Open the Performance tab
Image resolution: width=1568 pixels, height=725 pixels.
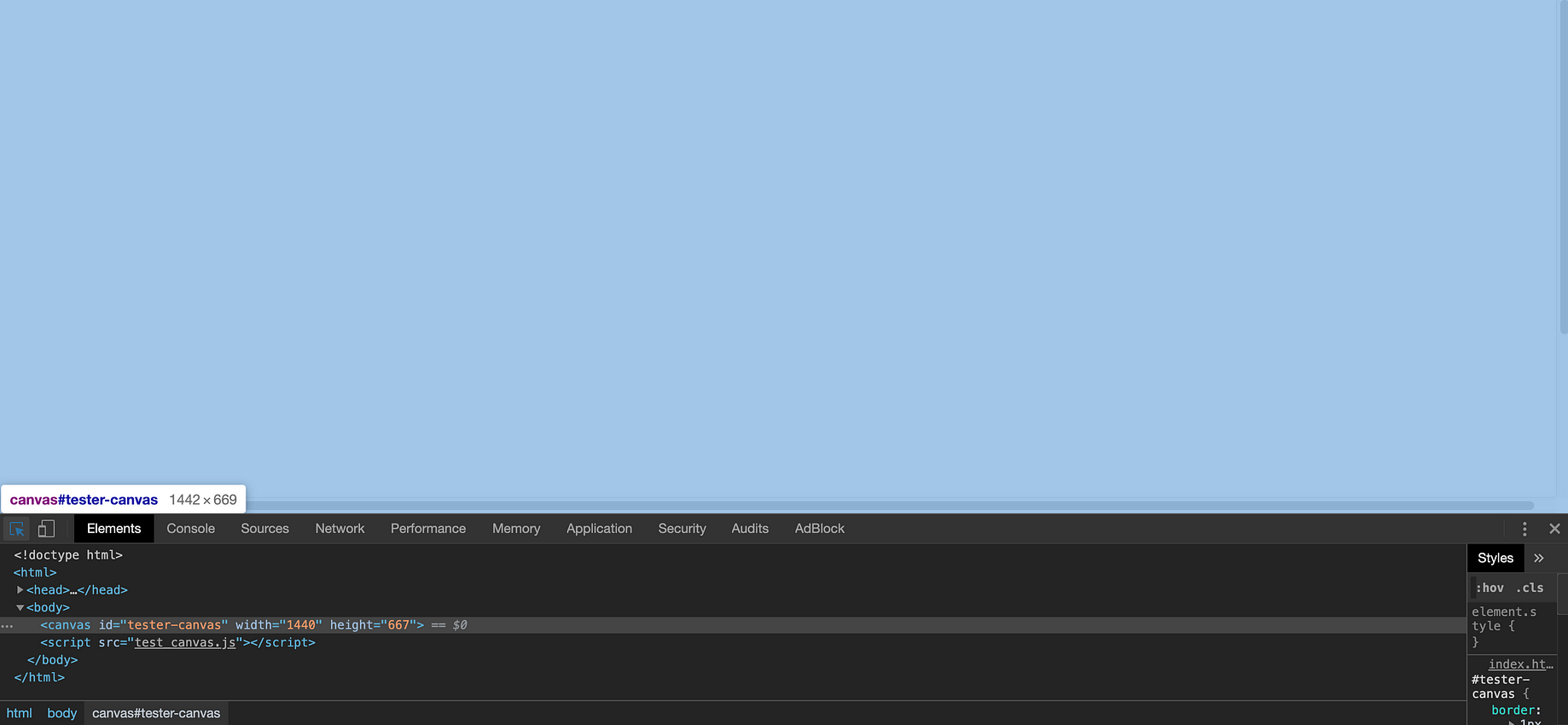pyautogui.click(x=428, y=529)
